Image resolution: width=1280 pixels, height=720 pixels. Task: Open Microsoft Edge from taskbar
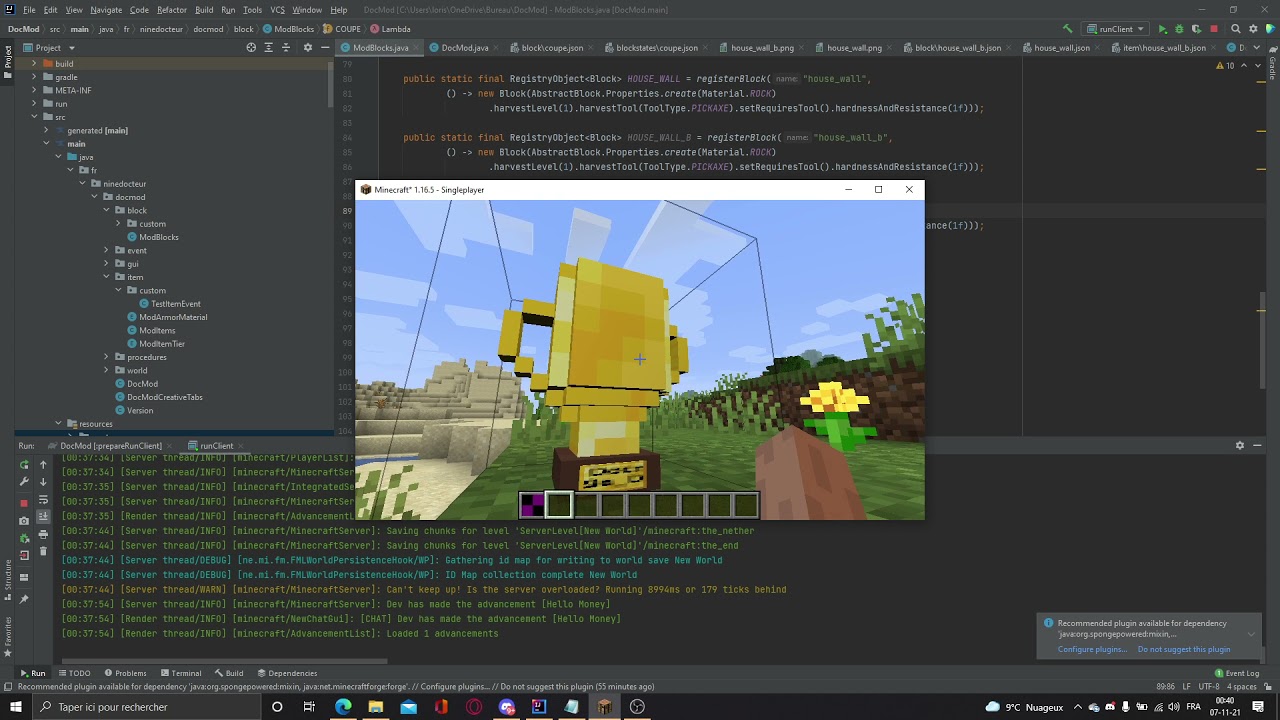(x=343, y=707)
